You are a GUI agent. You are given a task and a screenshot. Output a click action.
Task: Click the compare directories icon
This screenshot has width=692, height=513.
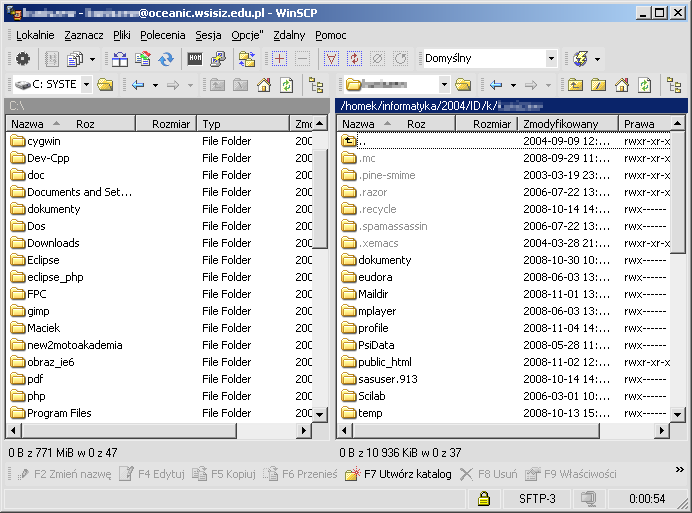click(119, 59)
